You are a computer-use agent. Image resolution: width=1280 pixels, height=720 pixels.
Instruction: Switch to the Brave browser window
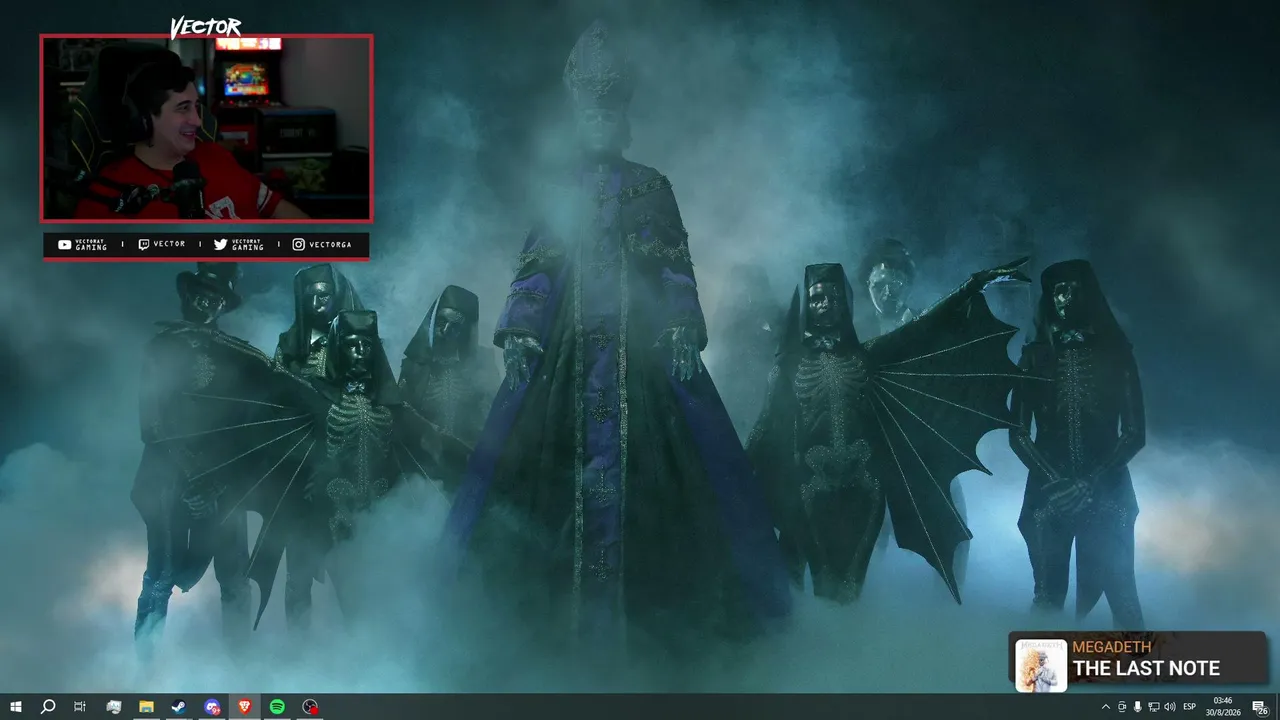[245, 707]
